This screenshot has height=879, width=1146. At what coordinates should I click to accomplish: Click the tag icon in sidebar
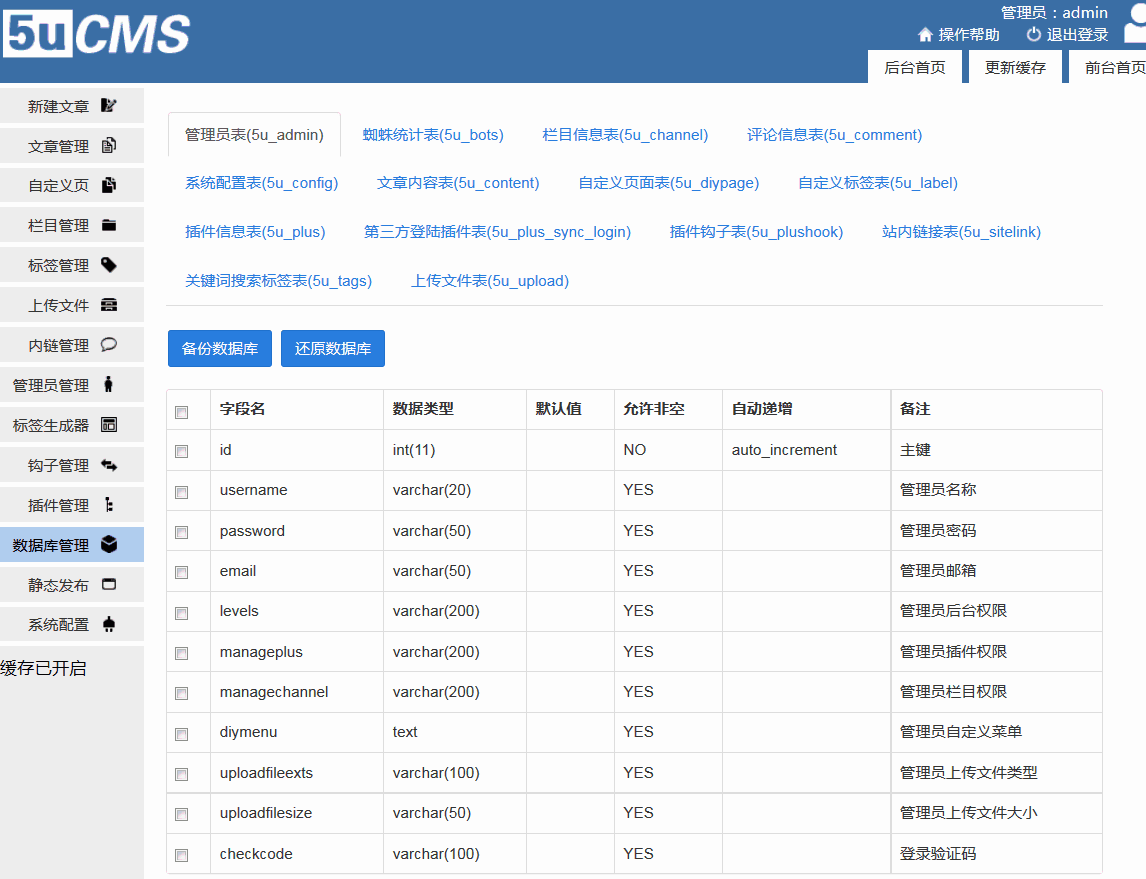pos(109,266)
